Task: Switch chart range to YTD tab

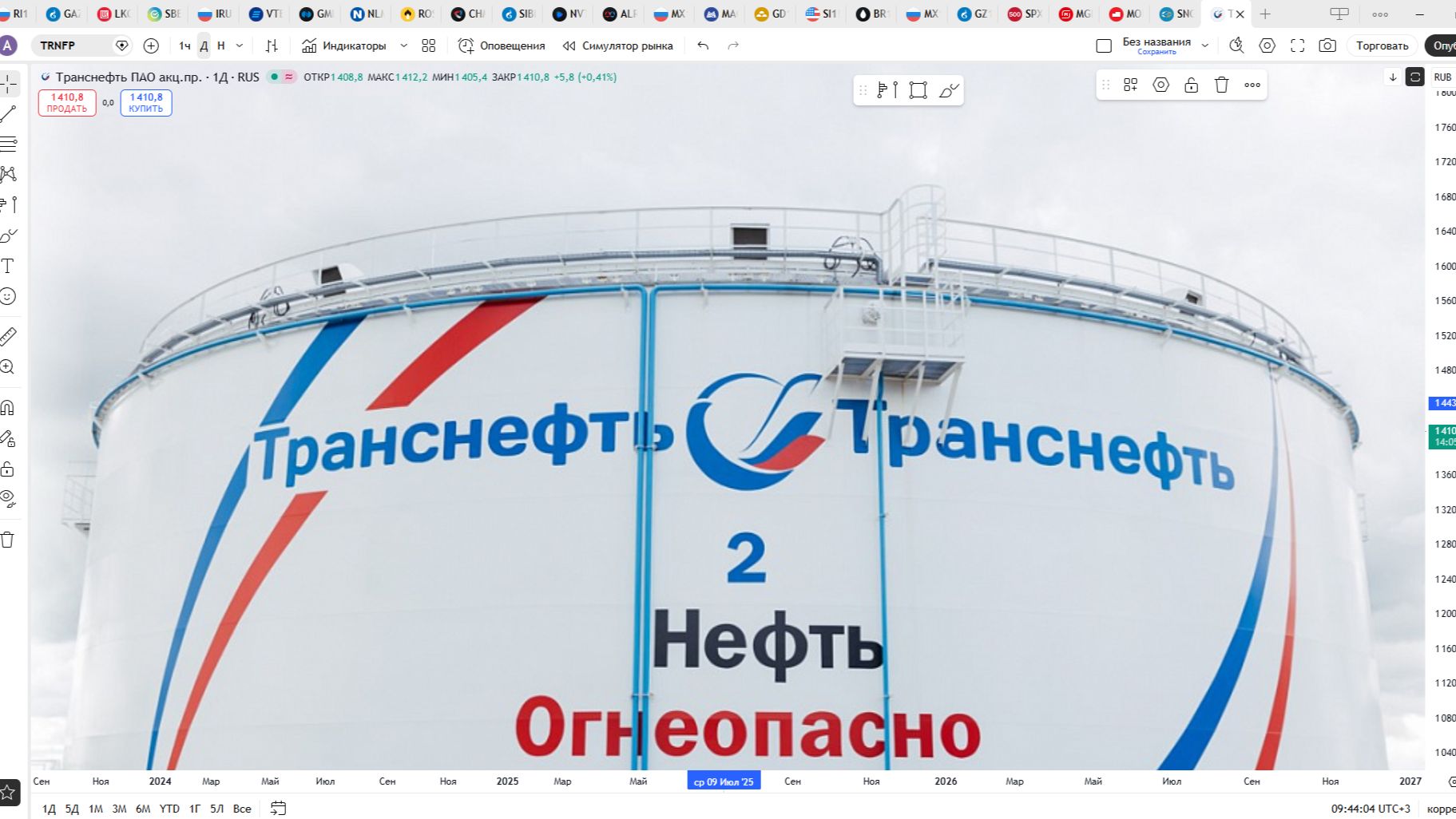Action: click(169, 809)
